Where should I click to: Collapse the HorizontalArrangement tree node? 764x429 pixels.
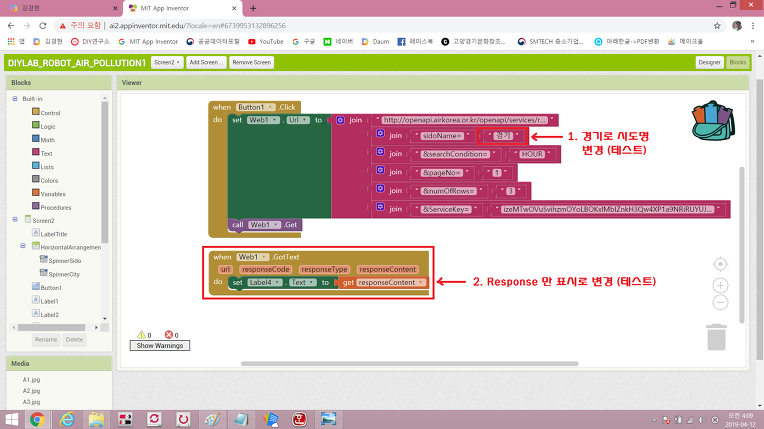click(23, 246)
